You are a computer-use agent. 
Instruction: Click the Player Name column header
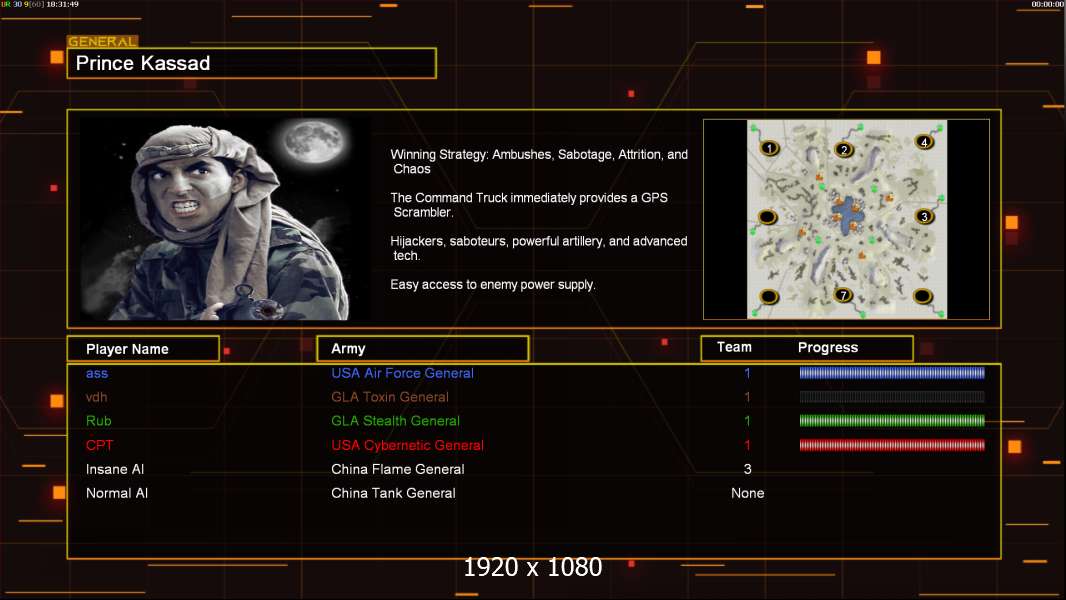[143, 349]
